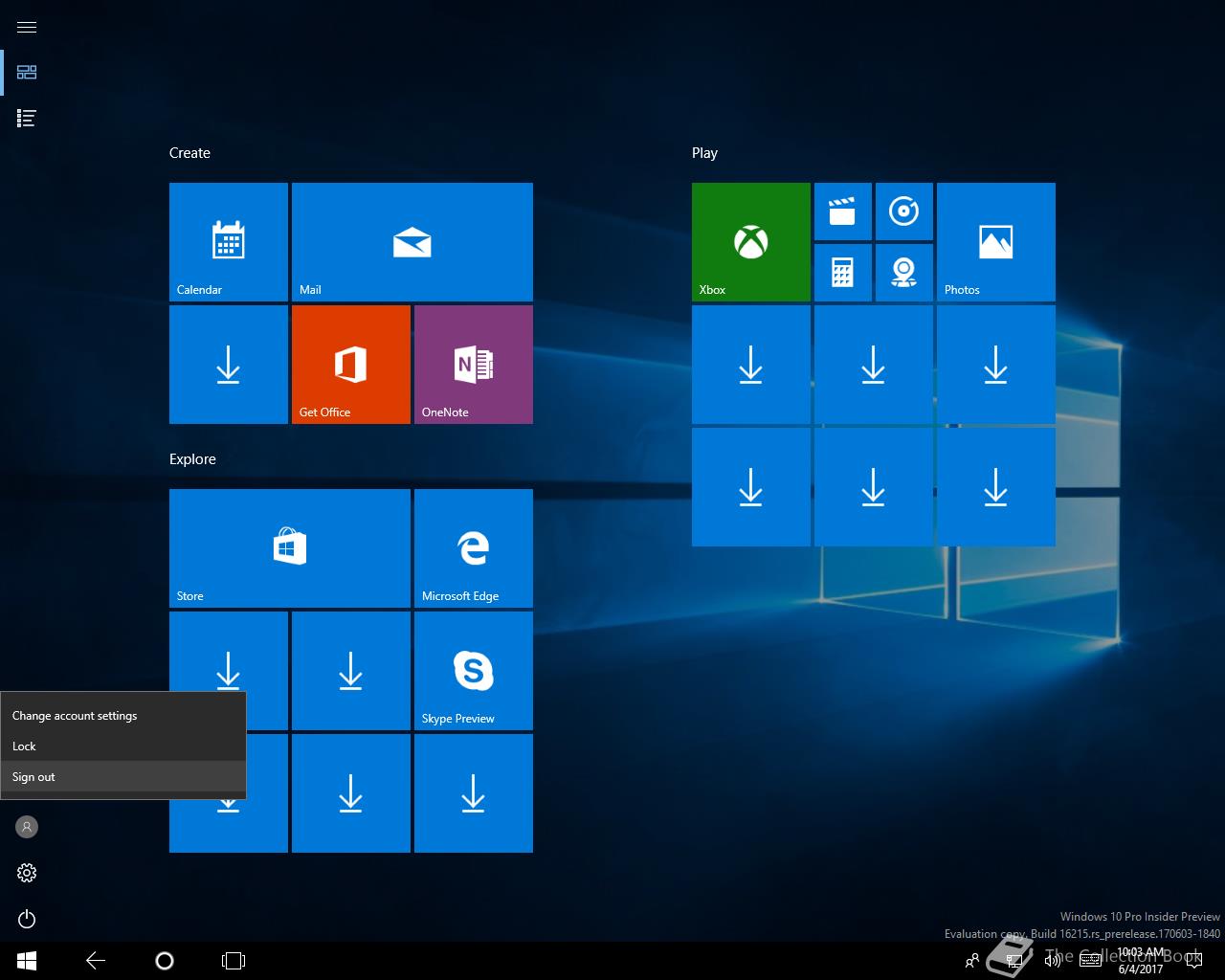Click the taskbar Back arrow
The width and height of the screenshot is (1225, 980).
pyautogui.click(x=96, y=961)
